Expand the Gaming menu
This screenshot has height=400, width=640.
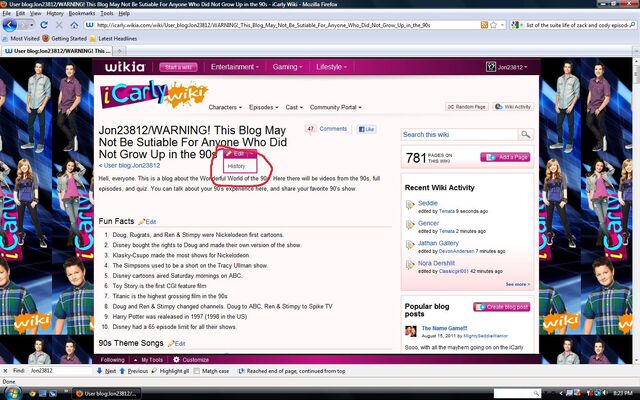287,67
